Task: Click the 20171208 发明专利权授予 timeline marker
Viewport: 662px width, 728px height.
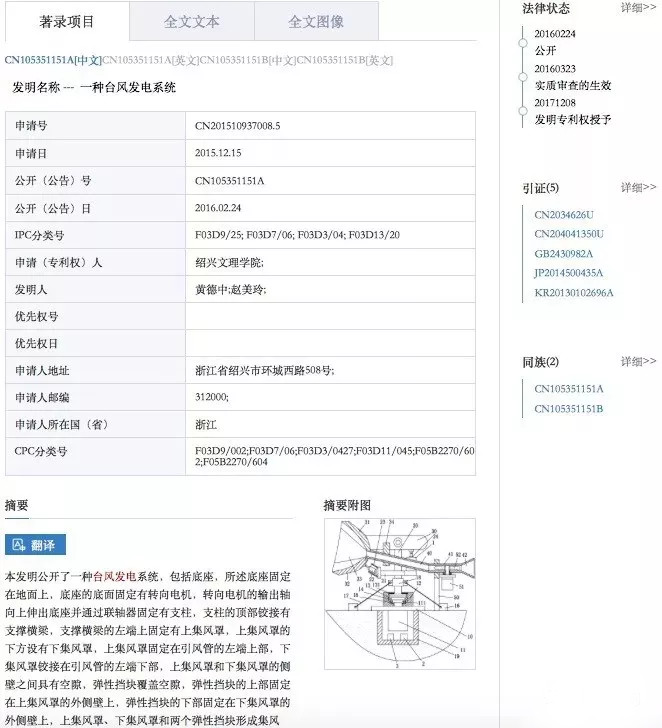Action: 523,111
